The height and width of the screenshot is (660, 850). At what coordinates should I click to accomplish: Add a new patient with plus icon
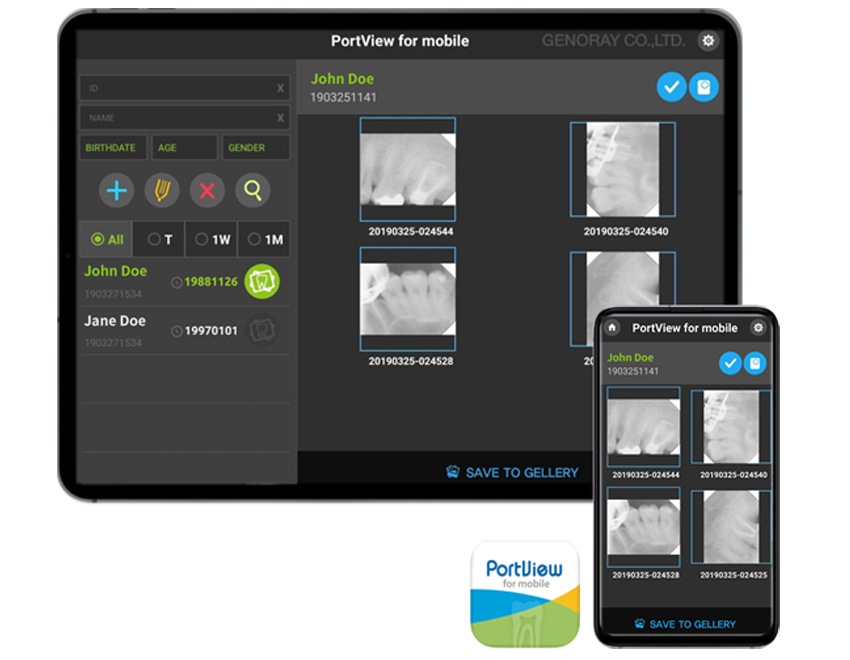tap(117, 191)
